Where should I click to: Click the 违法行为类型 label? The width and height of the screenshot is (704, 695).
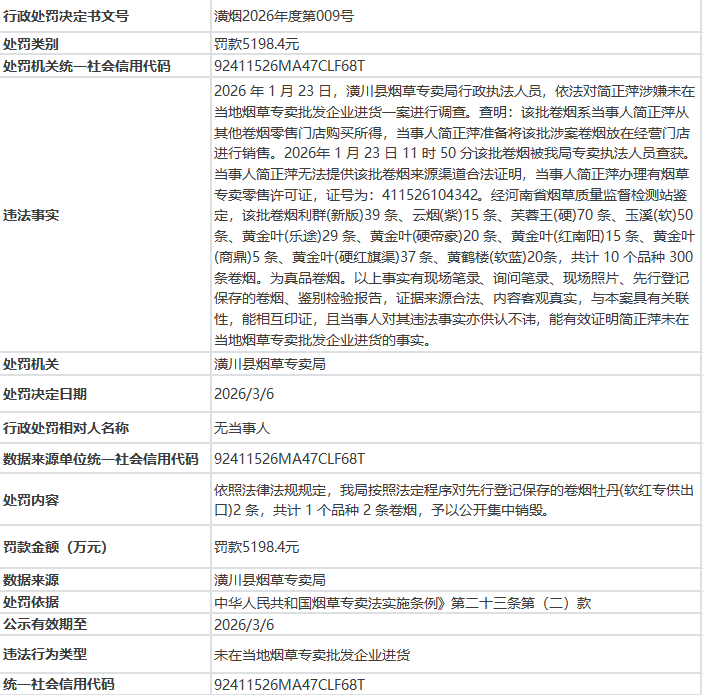[x=44, y=655]
